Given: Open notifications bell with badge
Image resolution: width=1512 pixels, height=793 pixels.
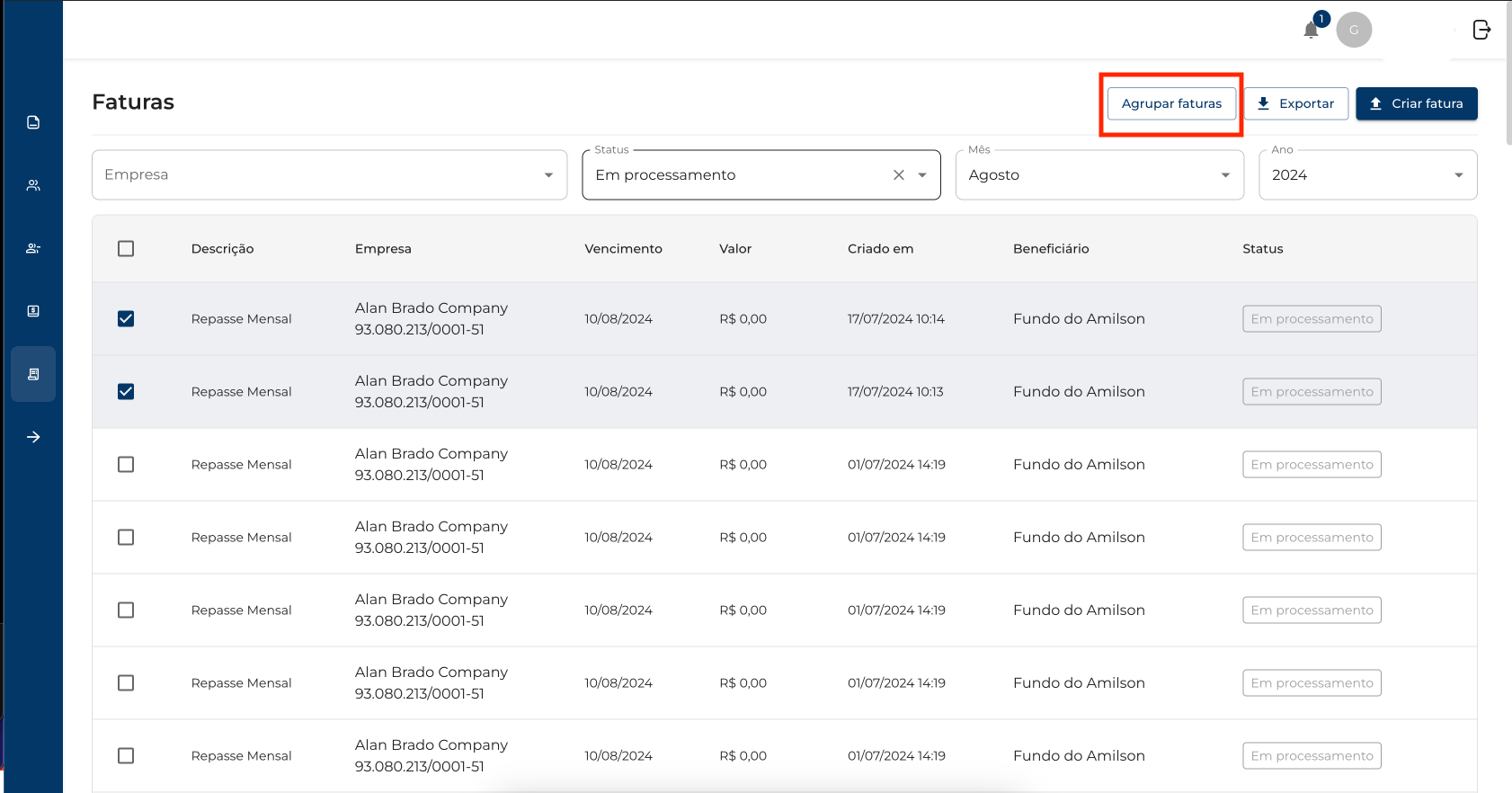Looking at the screenshot, I should [x=1312, y=31].
